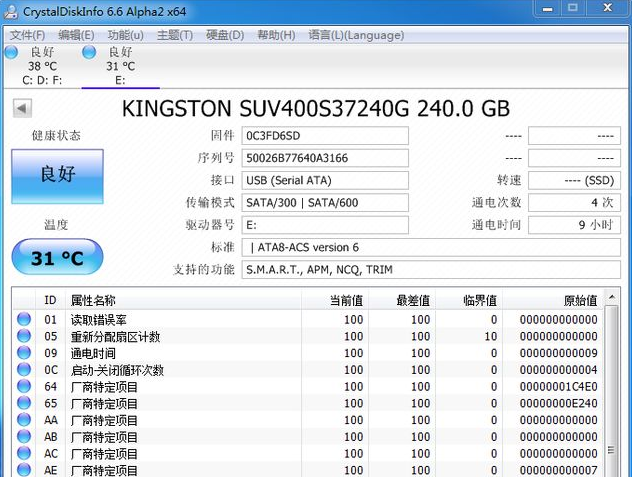Click the 良好 health status button
Image resolution: width=632 pixels, height=477 pixels.
(x=57, y=176)
